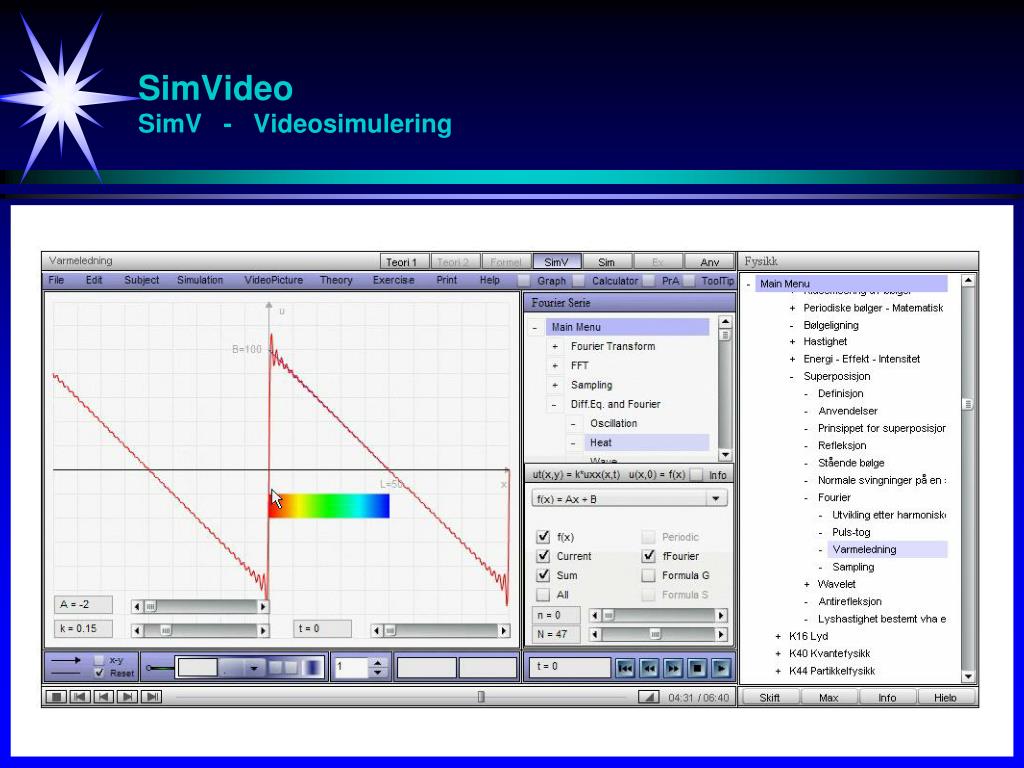Toggle the fFourier checkbox
Viewport: 1024px width, 768px height.
648,556
